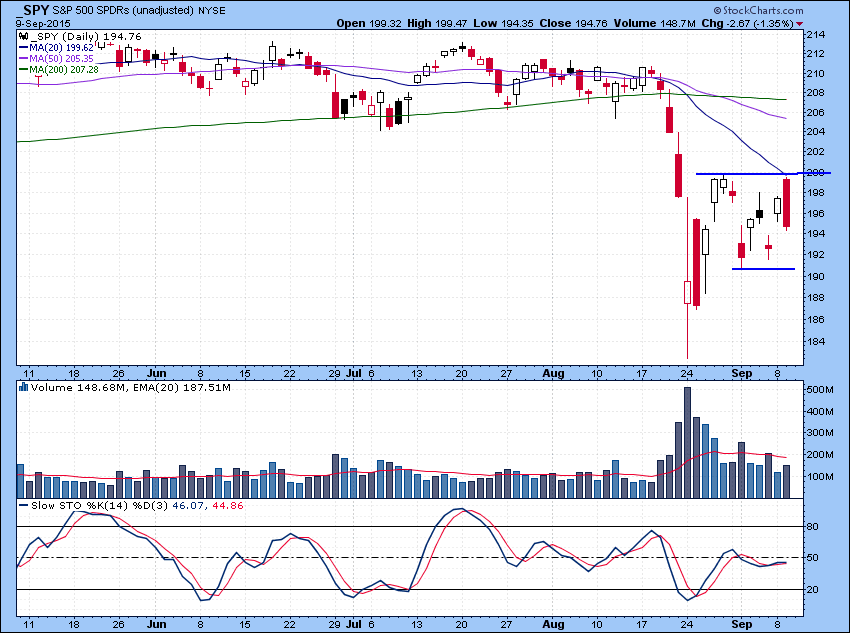Select the MA(50) 205.35 legend entry
The image size is (850, 633).
coord(56,59)
